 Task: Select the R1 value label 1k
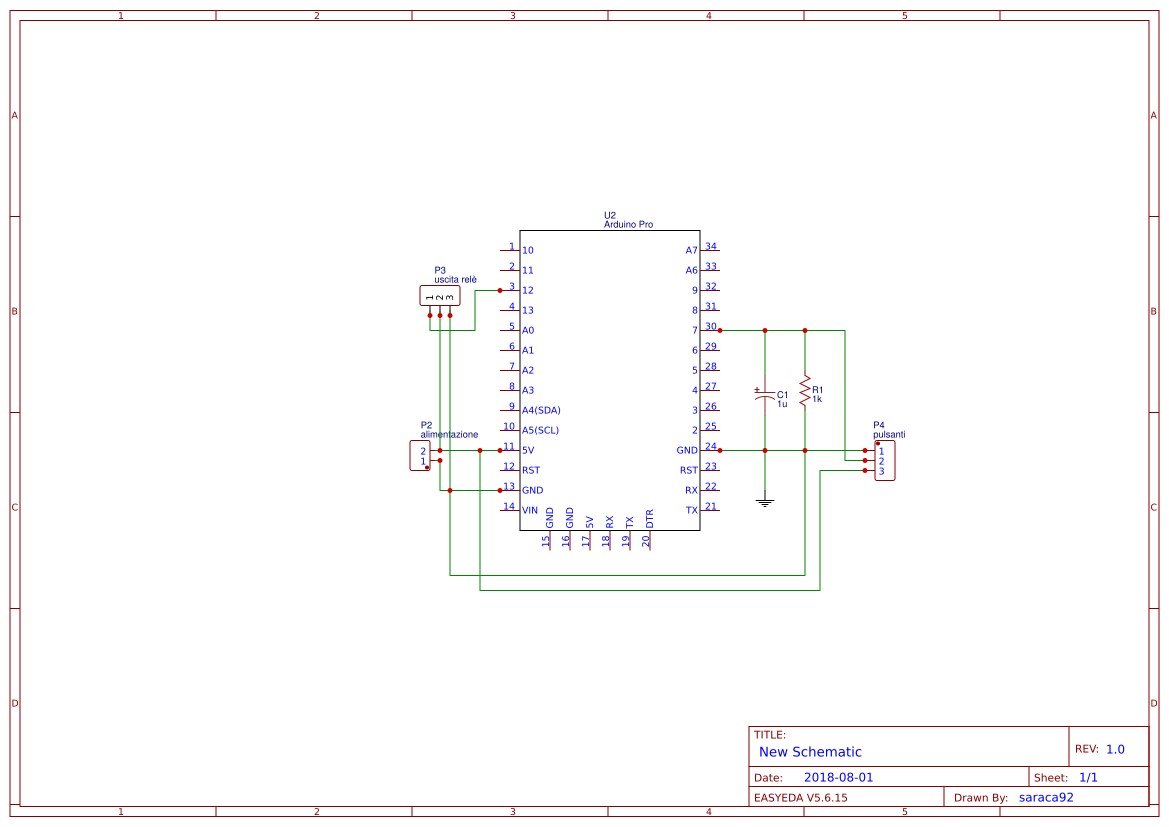click(816, 398)
